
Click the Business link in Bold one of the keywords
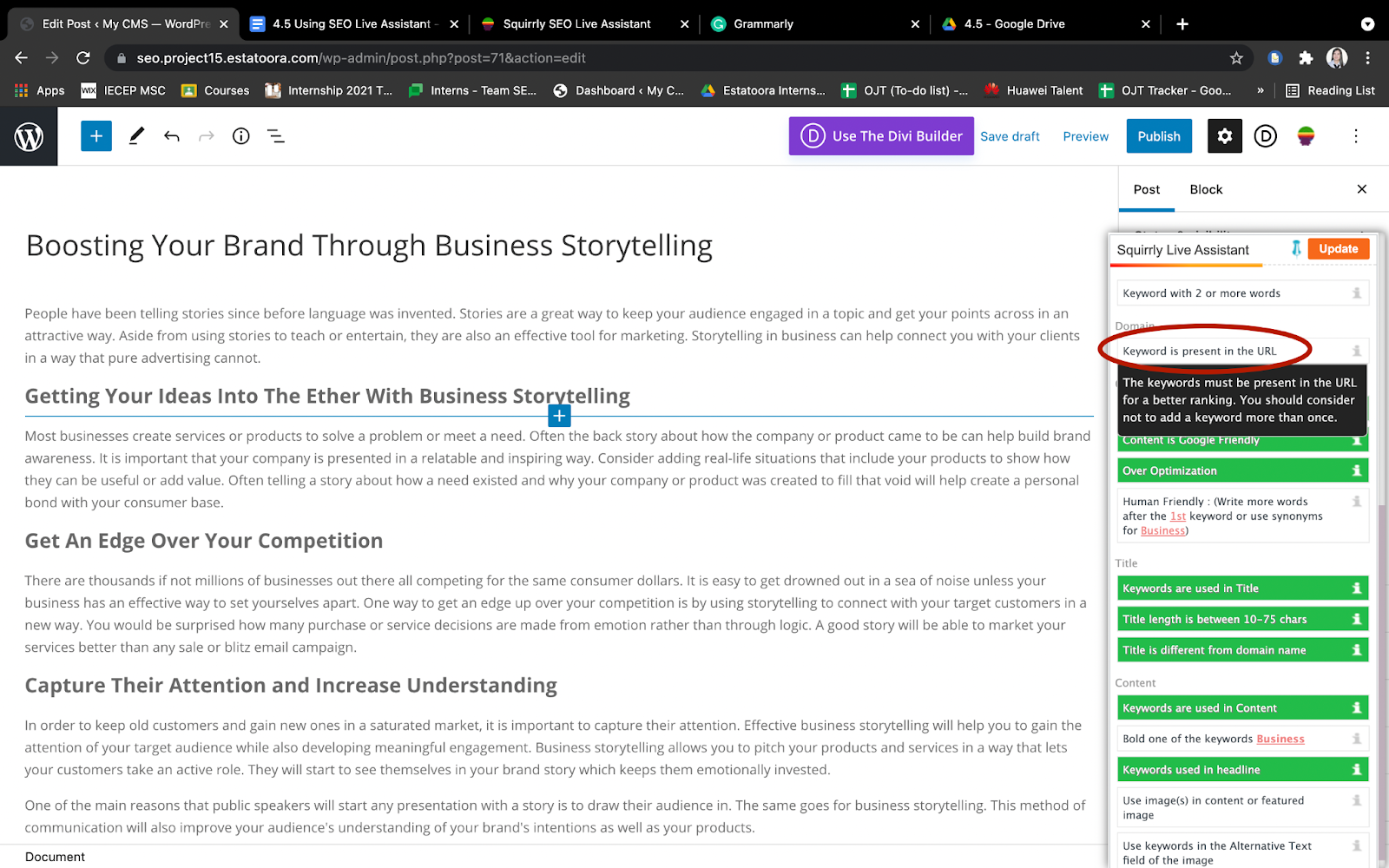click(x=1280, y=739)
